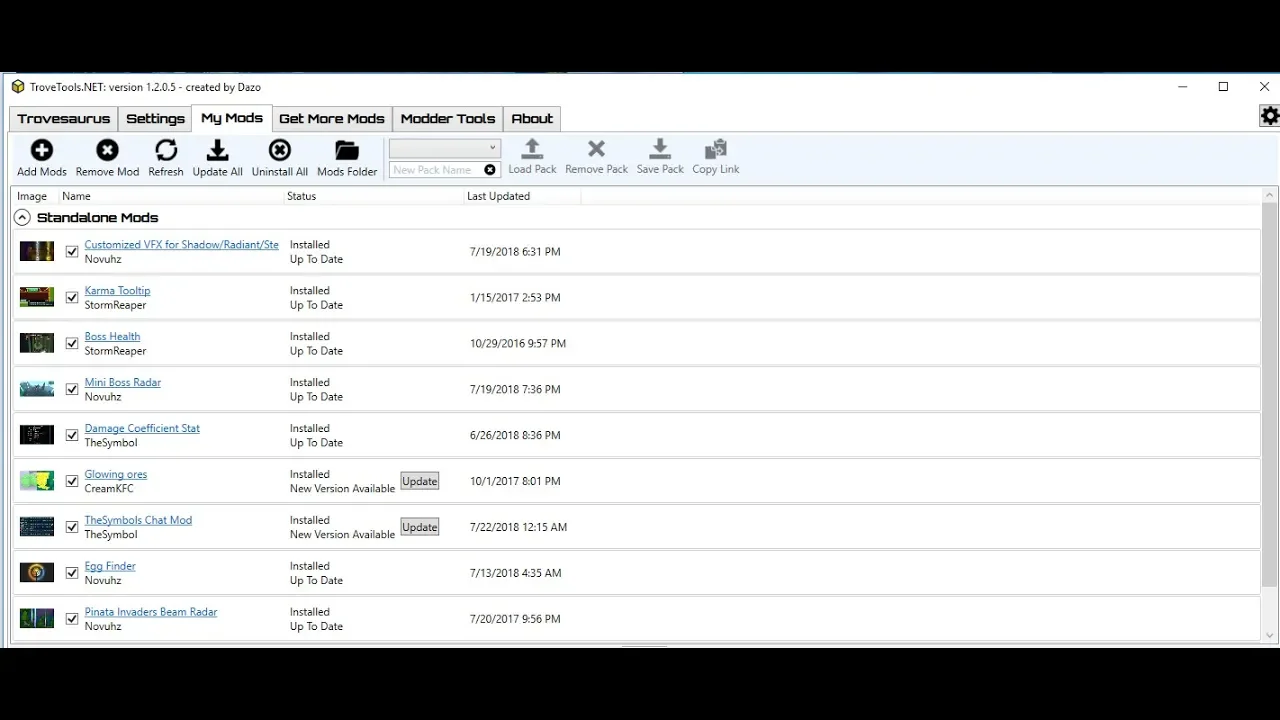The image size is (1280, 720).
Task: Toggle Damage Coefficient Stat checkbox
Action: pos(72,436)
